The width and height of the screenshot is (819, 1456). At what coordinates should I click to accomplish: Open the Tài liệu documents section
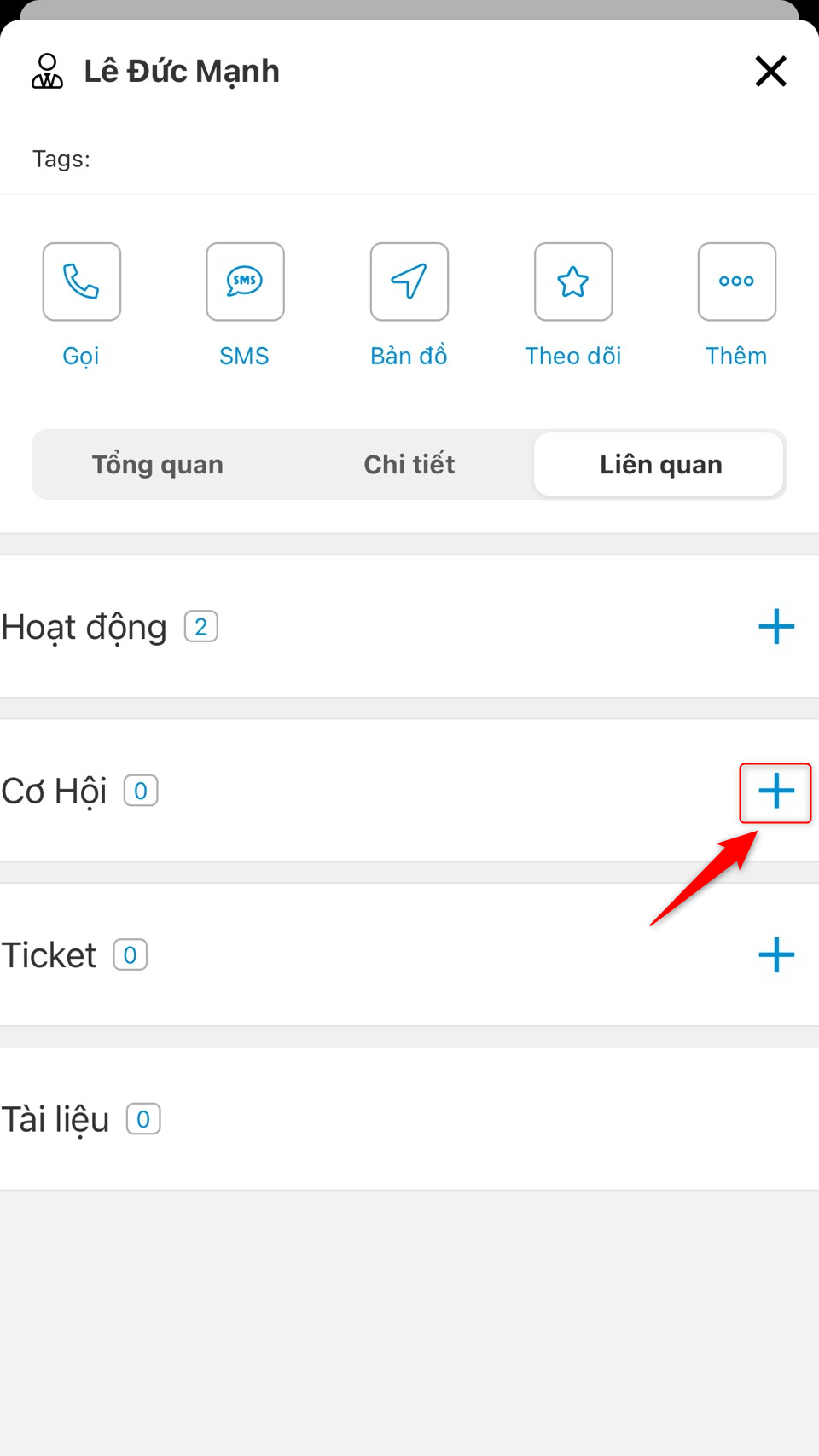56,1120
